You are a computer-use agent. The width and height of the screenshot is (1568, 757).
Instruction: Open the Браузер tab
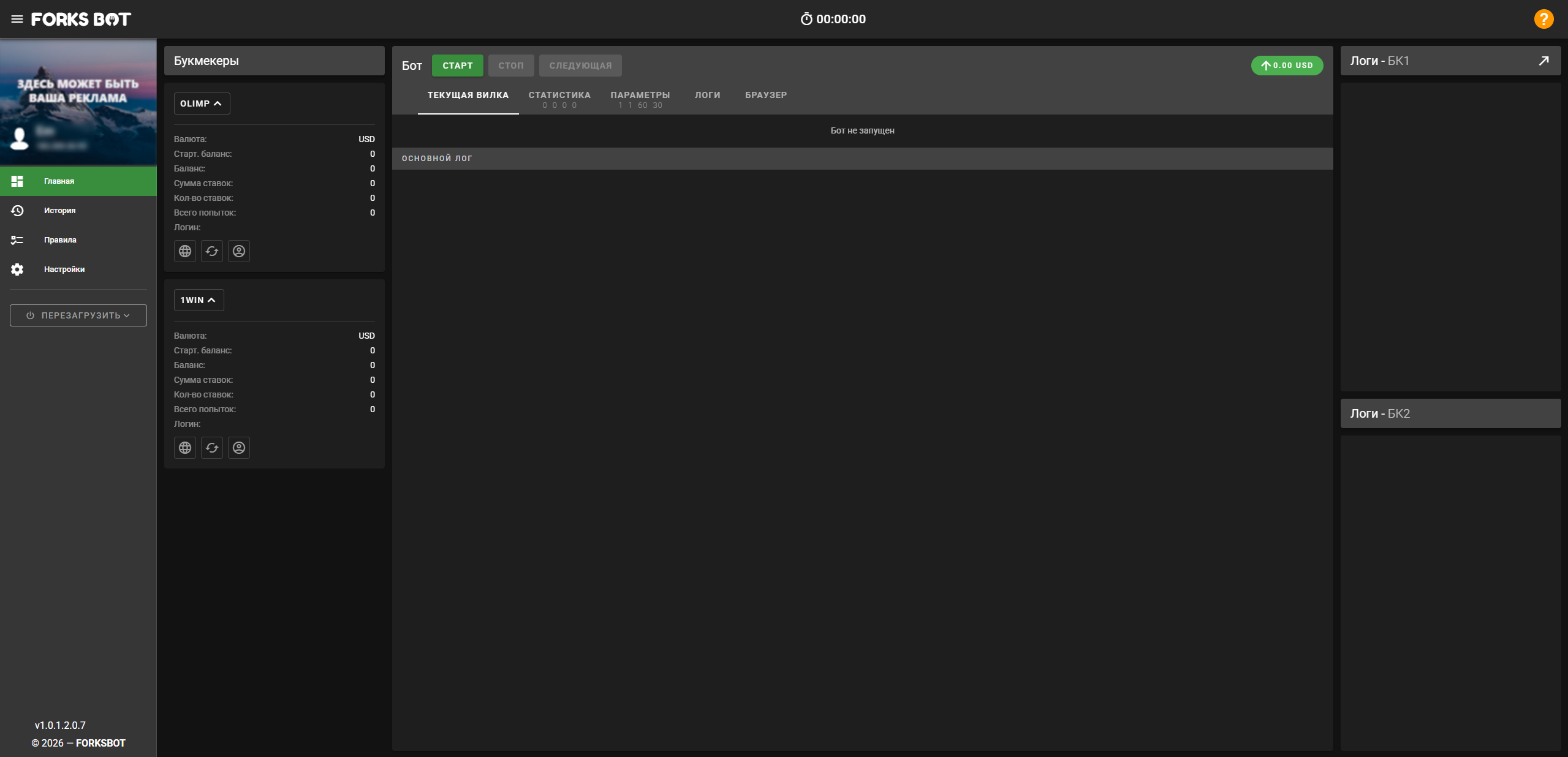[766, 95]
